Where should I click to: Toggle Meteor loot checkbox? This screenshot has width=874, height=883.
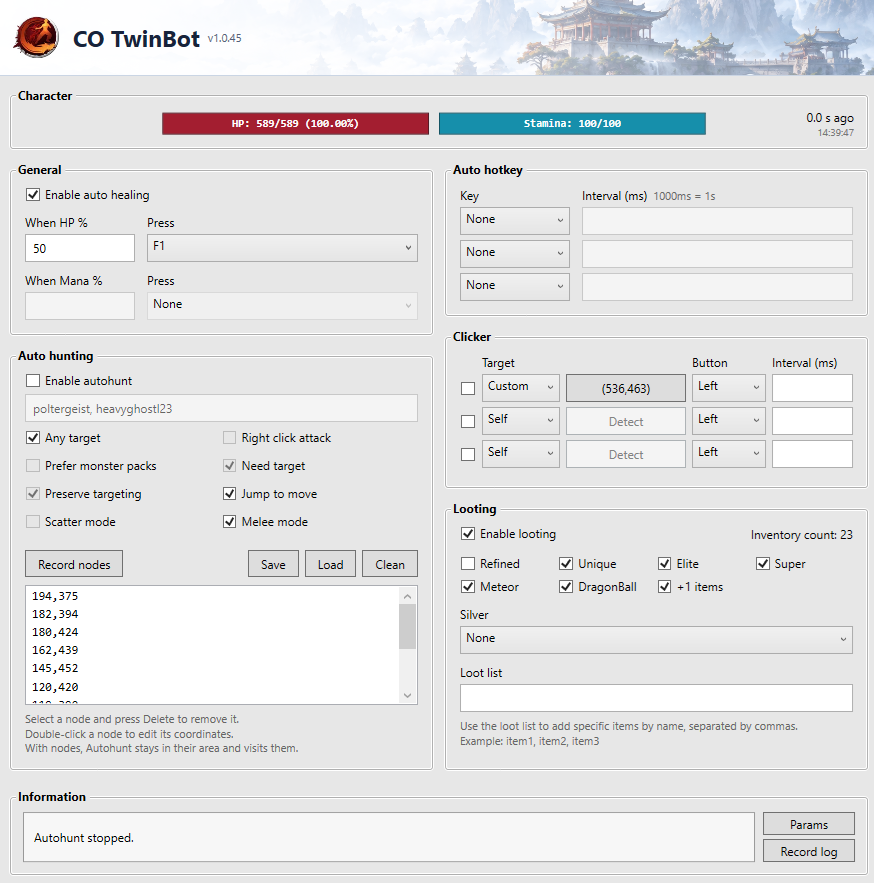[468, 587]
